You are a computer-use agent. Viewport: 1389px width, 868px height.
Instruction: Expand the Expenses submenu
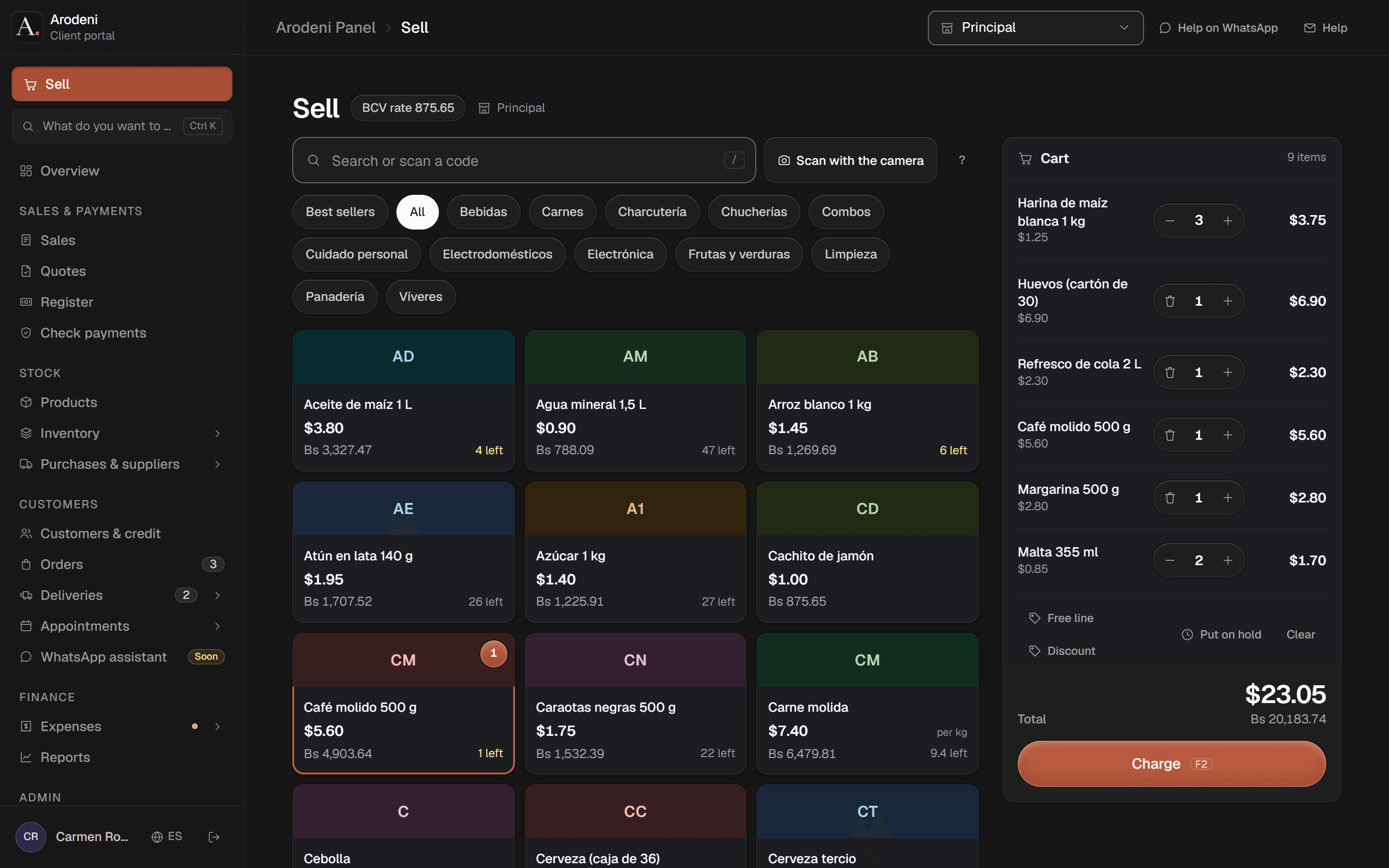pos(217,727)
